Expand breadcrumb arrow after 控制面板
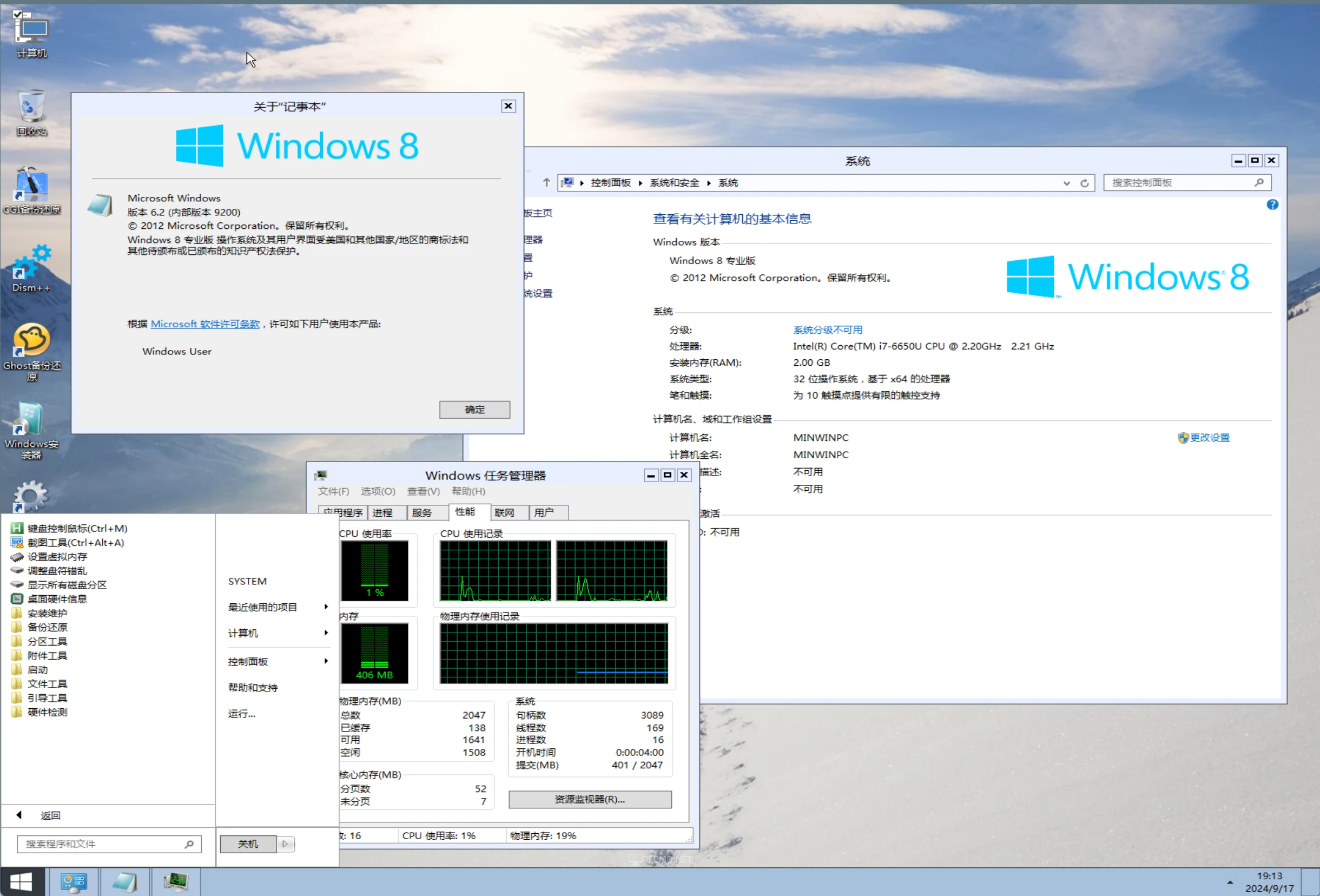 click(640, 183)
